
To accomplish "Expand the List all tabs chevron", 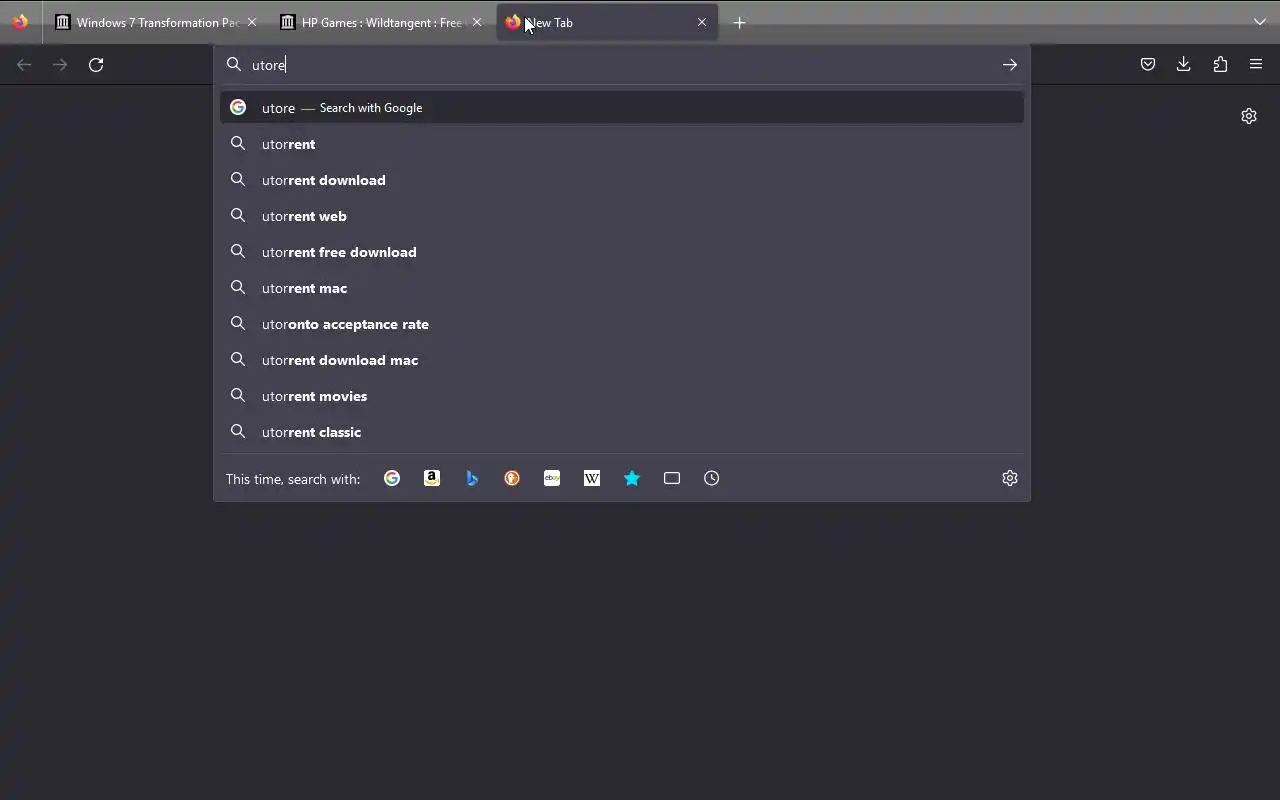I will pos(1260,22).
